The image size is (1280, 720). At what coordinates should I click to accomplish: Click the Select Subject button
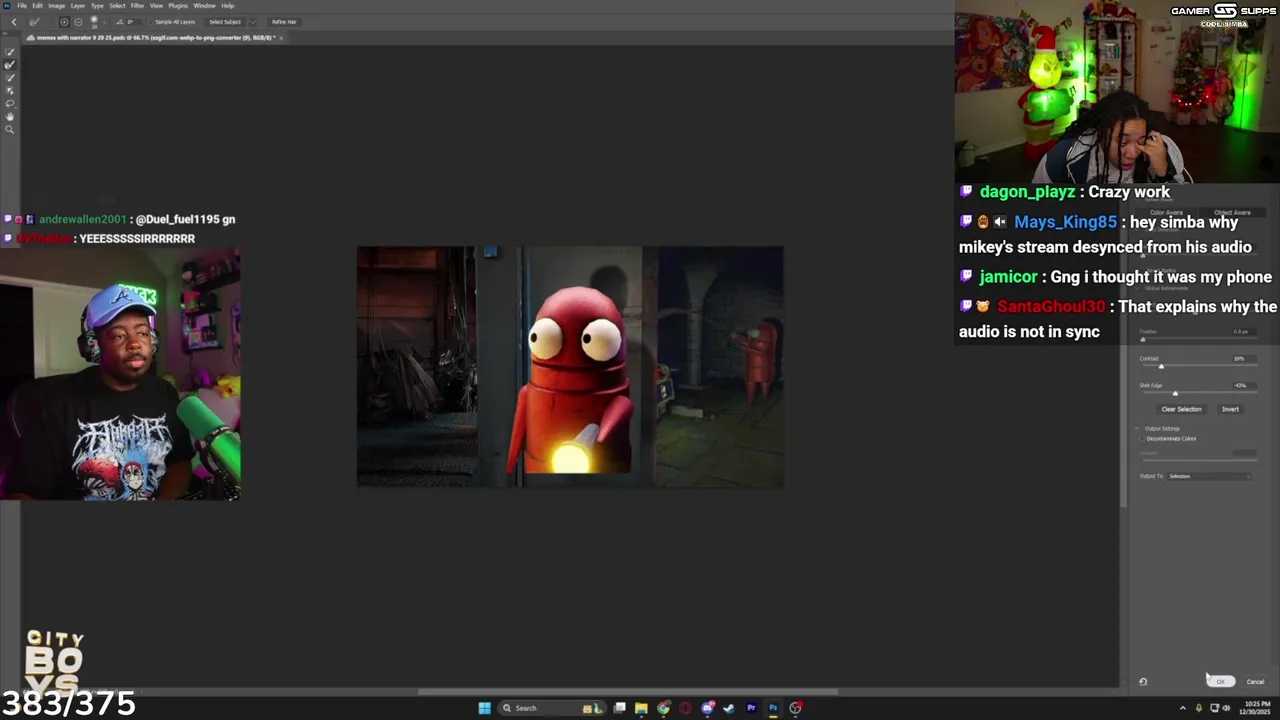[225, 22]
